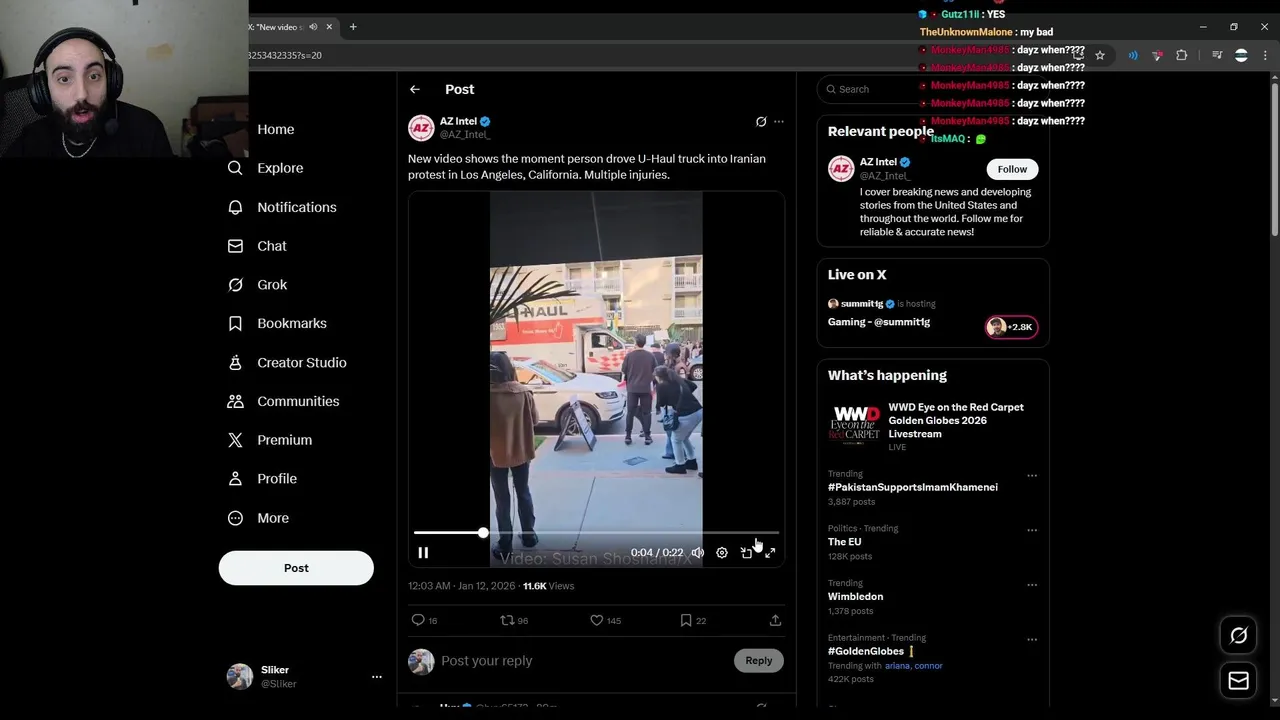The image size is (1280, 720).
Task: Open Sliker account options ellipsis
Action: pyautogui.click(x=377, y=677)
